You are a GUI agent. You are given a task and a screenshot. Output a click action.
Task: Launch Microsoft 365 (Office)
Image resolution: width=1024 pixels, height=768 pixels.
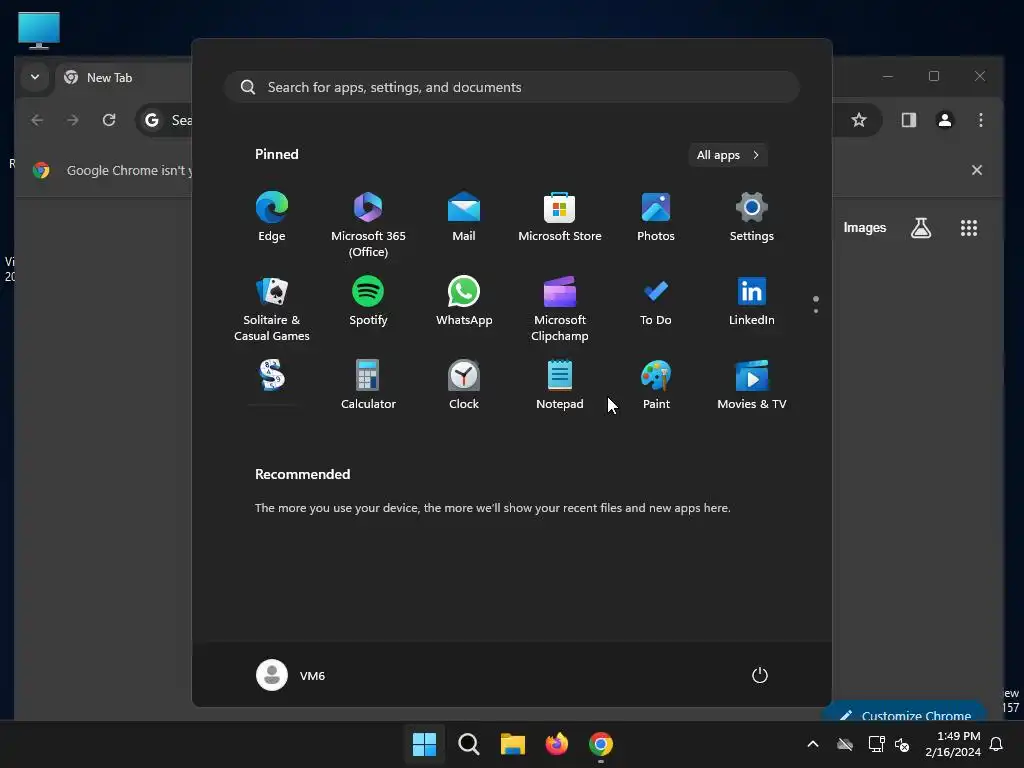click(x=368, y=225)
